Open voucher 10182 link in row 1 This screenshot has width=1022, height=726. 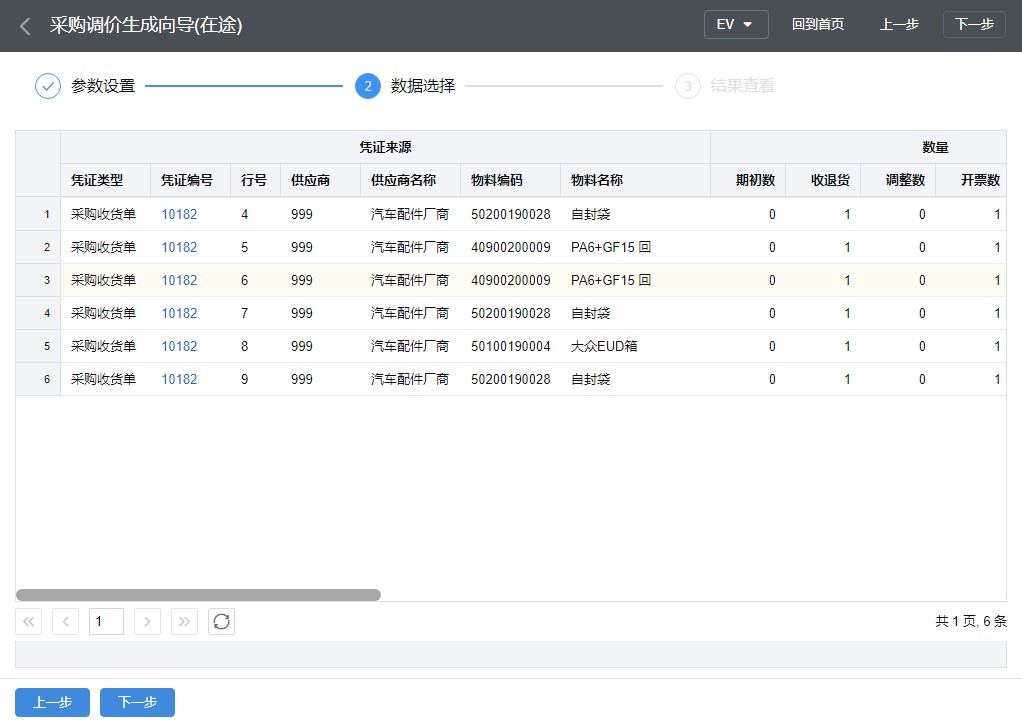click(179, 214)
